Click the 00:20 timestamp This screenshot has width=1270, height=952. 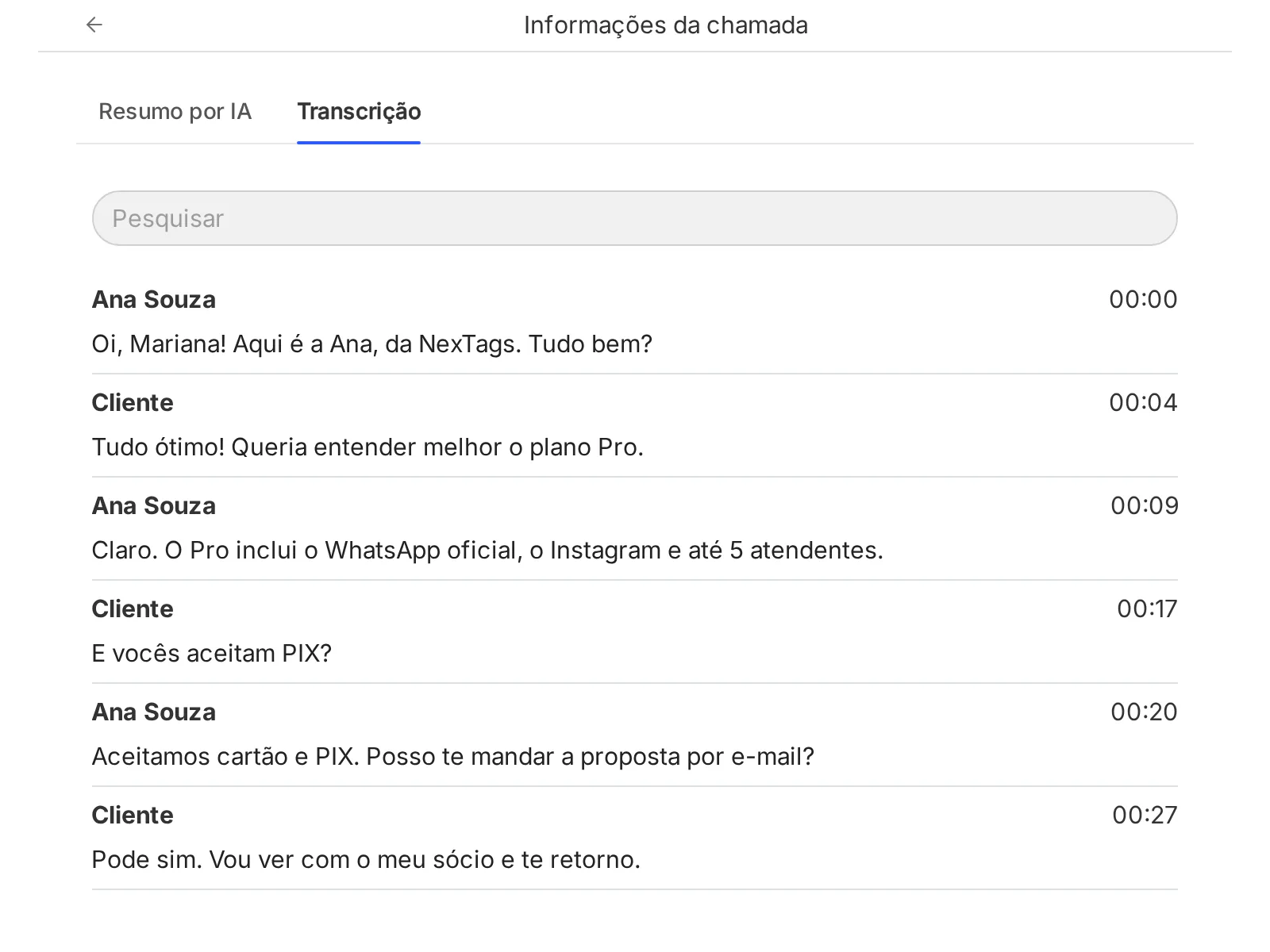1144,712
